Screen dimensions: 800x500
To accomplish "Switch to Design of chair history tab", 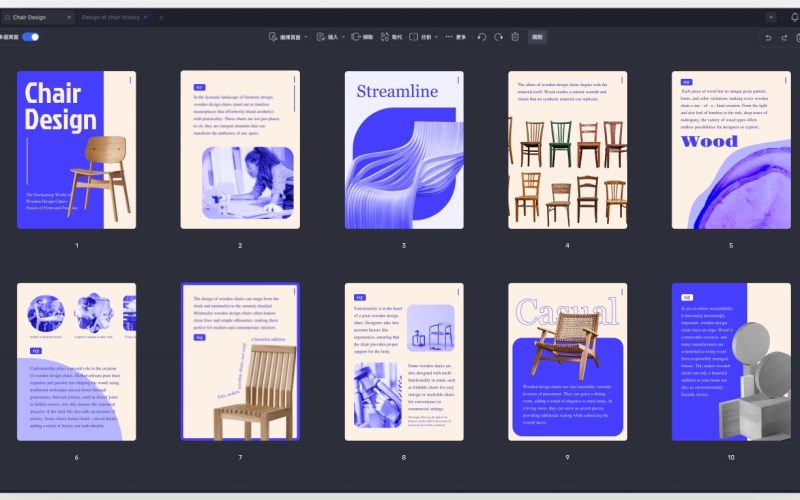I will coord(110,17).
